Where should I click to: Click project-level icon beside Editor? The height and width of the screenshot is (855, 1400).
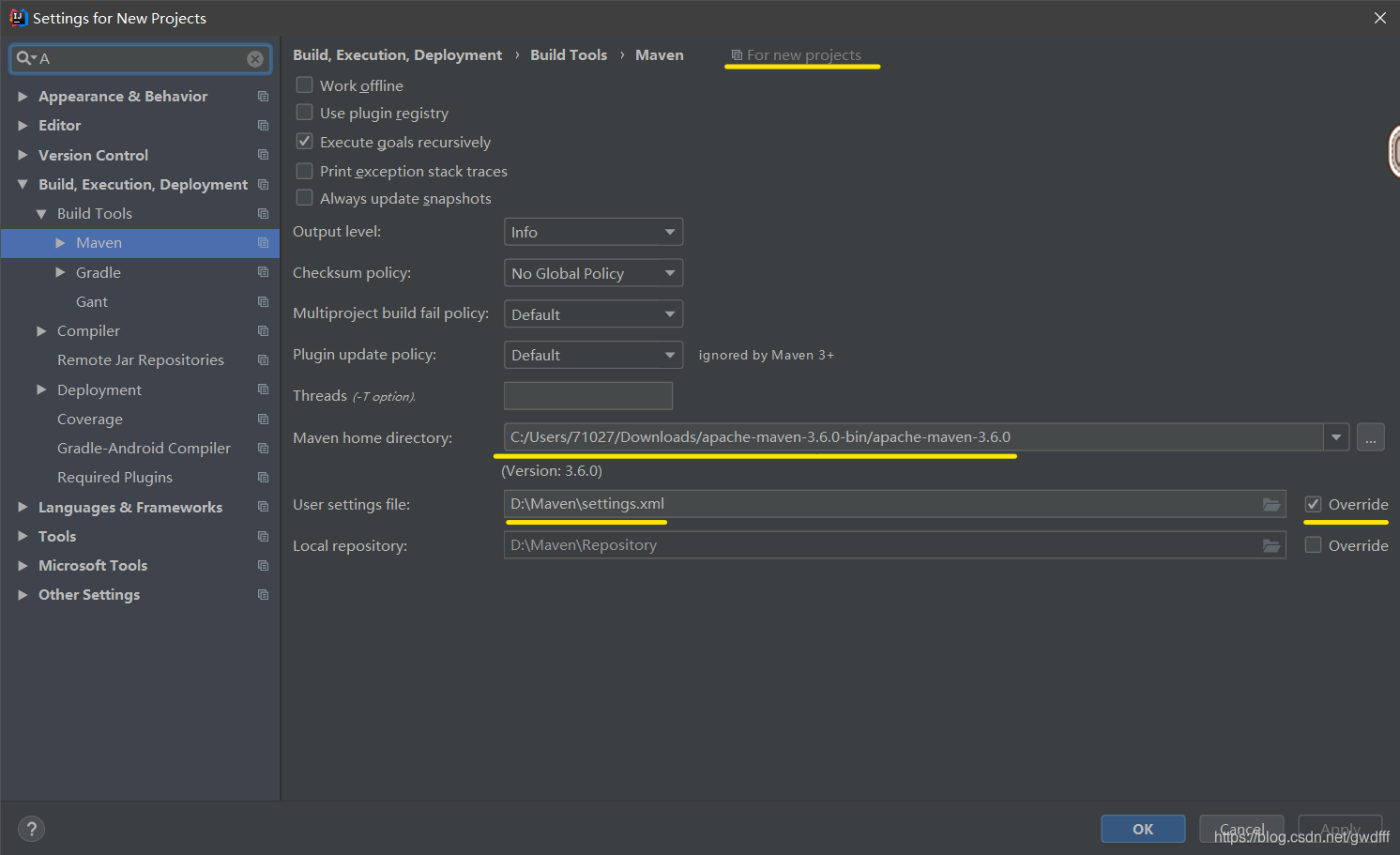[263, 126]
